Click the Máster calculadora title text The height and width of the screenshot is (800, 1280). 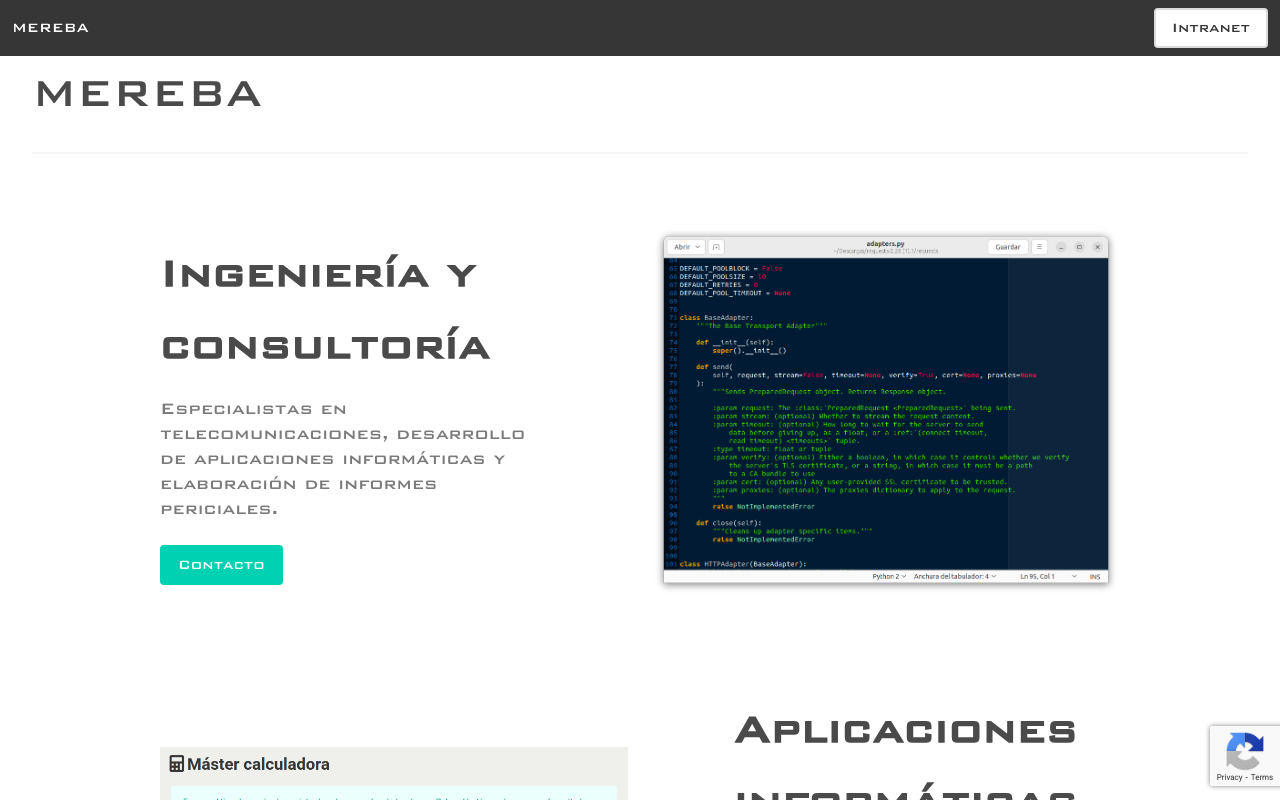click(x=258, y=764)
